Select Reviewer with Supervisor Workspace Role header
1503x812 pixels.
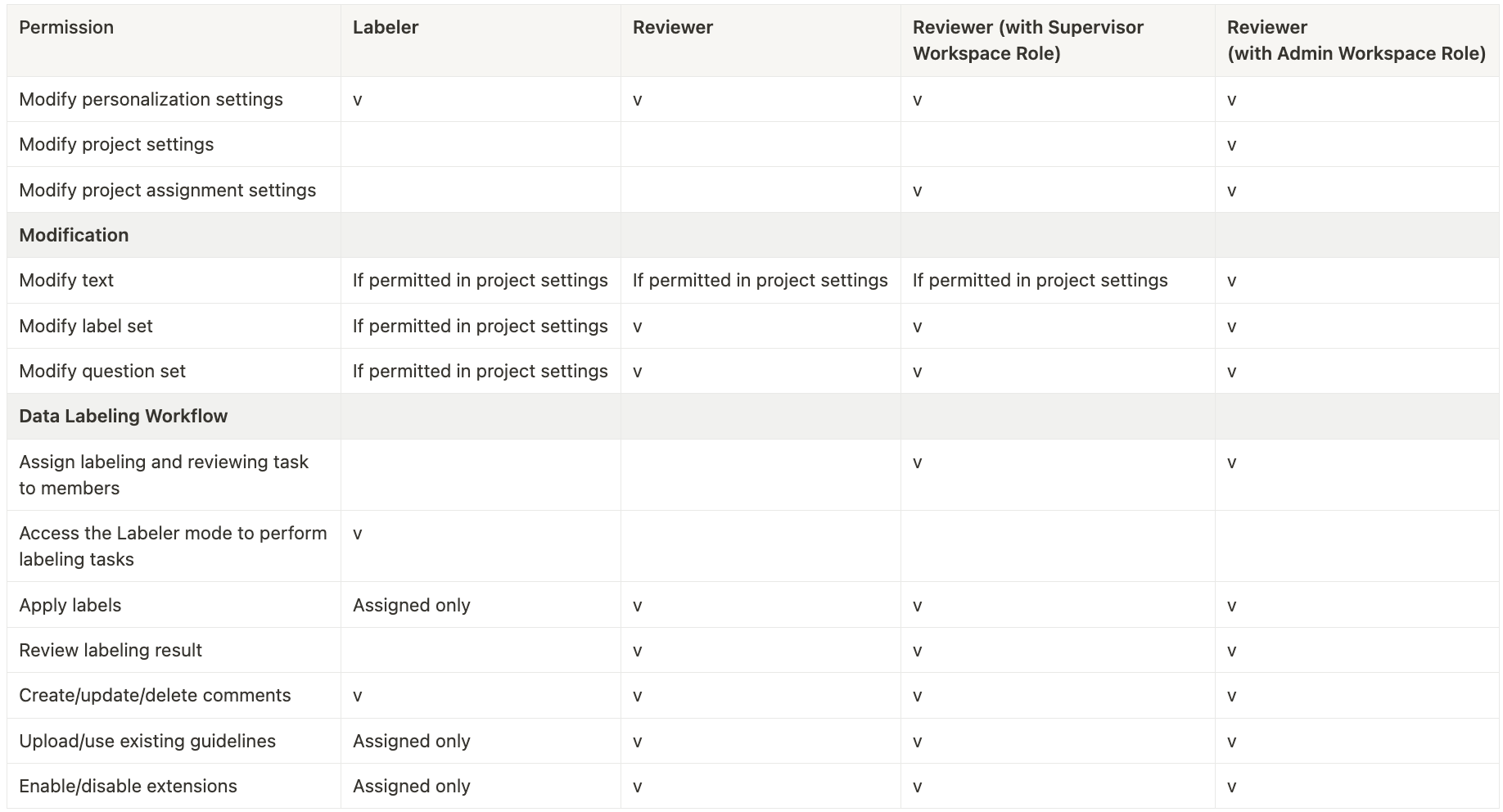pos(1028,40)
